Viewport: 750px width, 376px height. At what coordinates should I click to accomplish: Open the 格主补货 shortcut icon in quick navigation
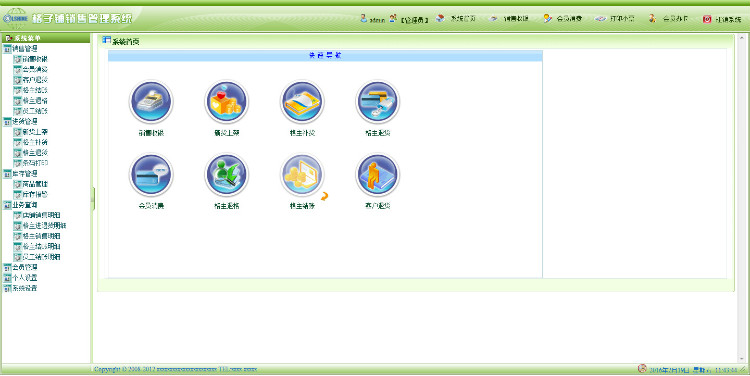[x=302, y=102]
